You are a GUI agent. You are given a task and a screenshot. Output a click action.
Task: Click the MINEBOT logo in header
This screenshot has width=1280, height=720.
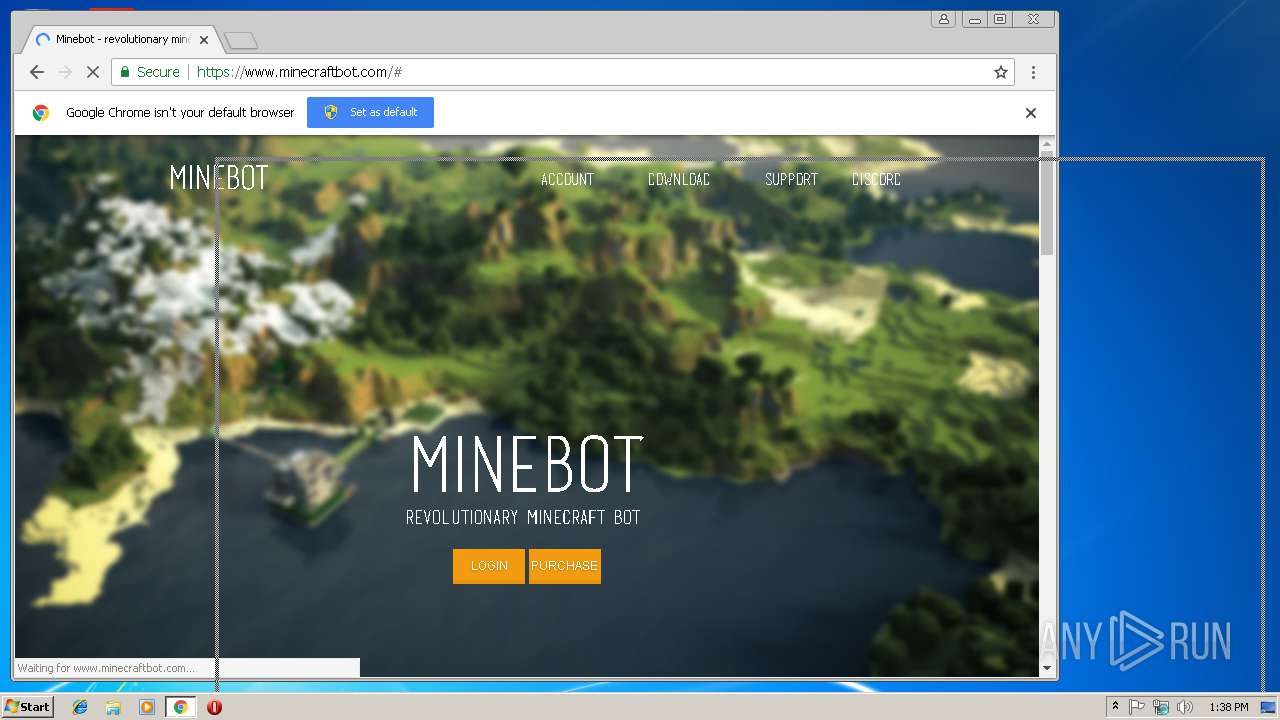[219, 178]
